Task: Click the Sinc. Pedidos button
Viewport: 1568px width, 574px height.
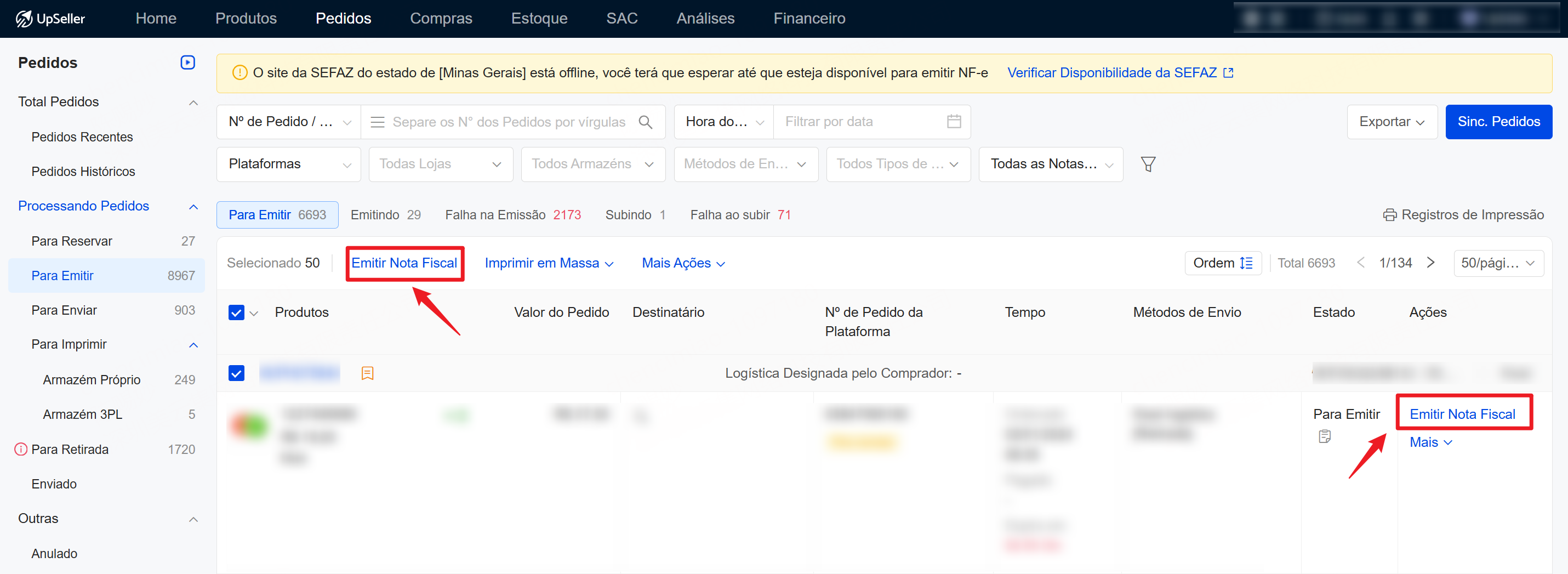Action: (1498, 122)
